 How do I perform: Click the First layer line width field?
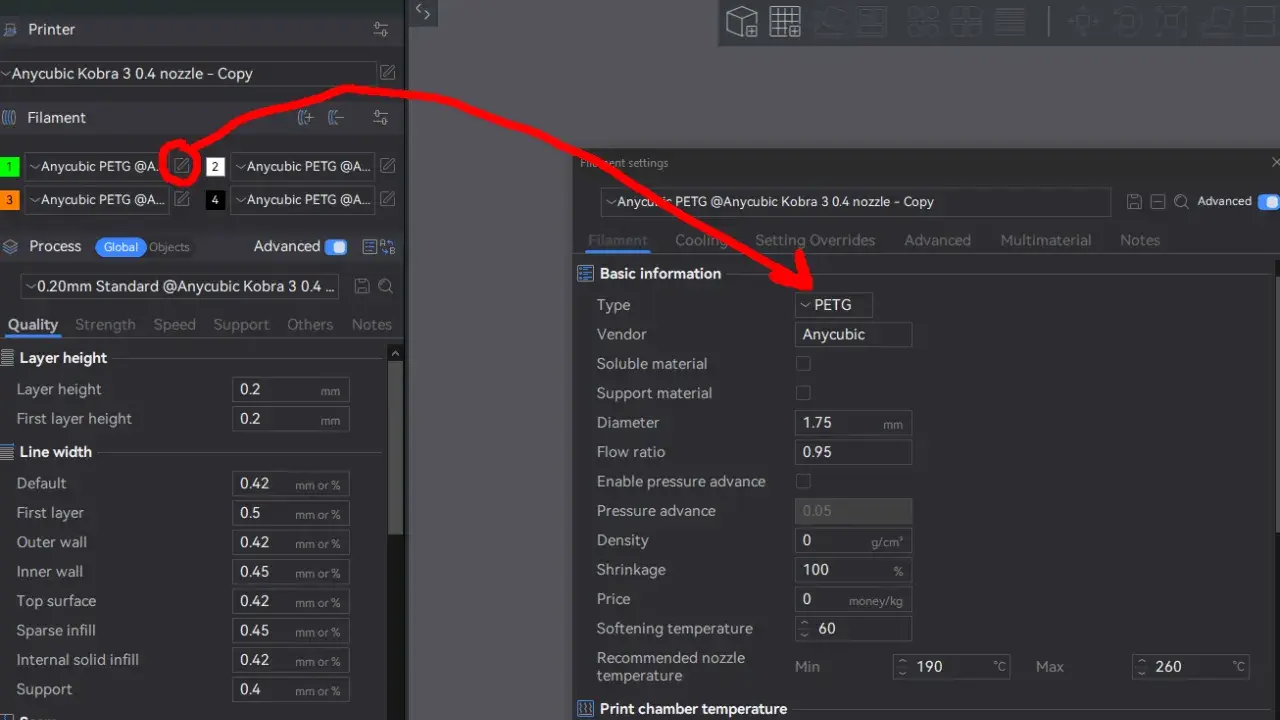(x=291, y=513)
